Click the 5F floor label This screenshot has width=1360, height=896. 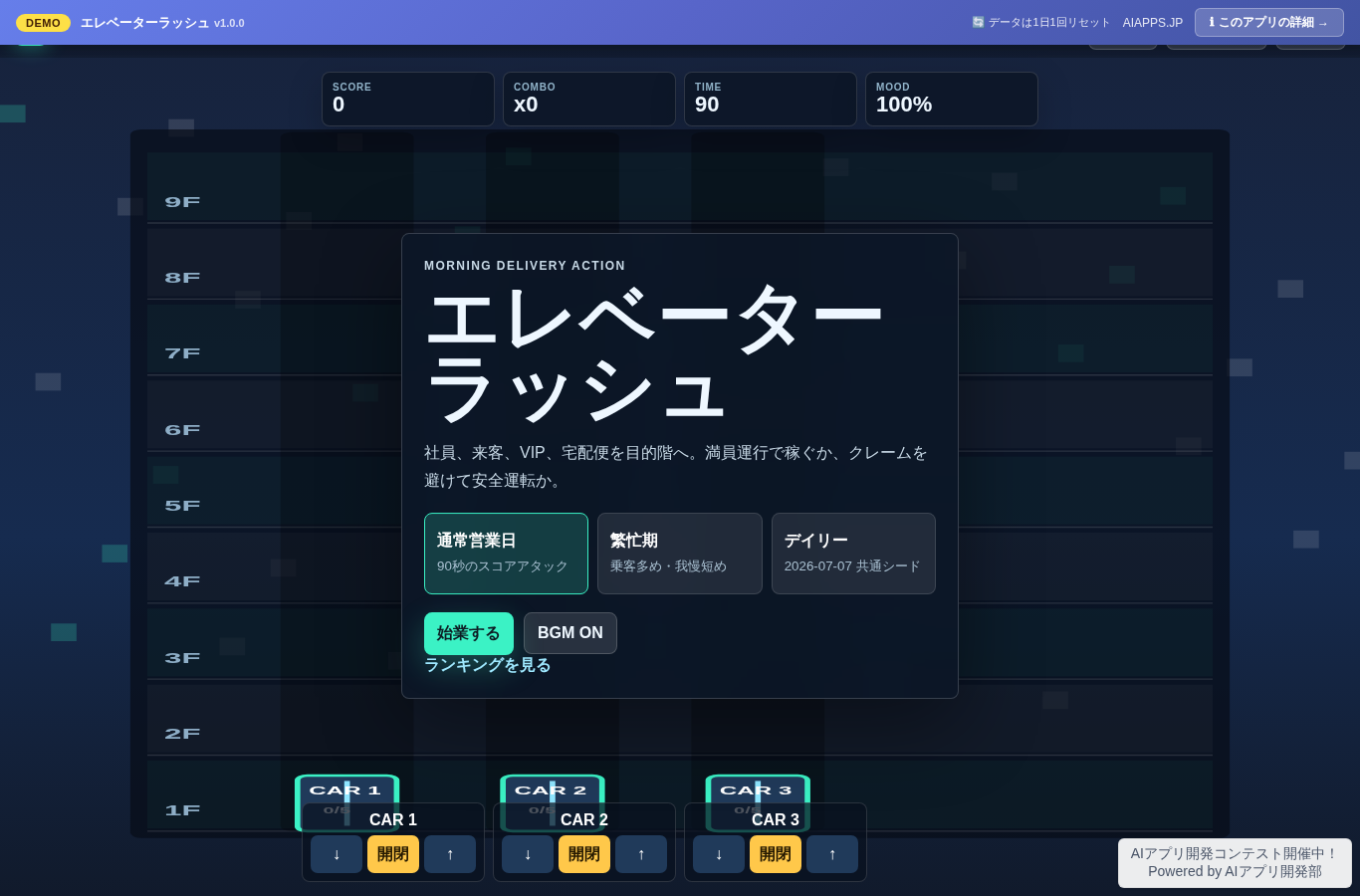click(x=182, y=506)
